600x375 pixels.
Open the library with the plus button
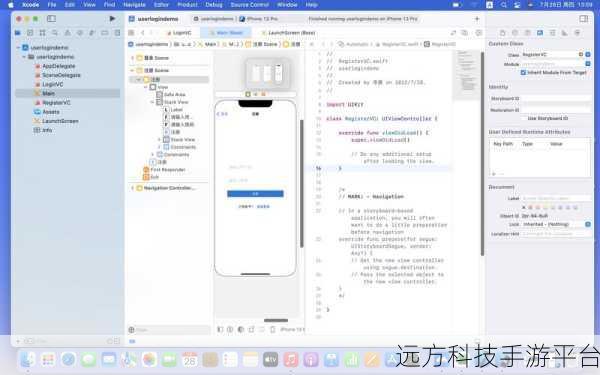pos(477,19)
